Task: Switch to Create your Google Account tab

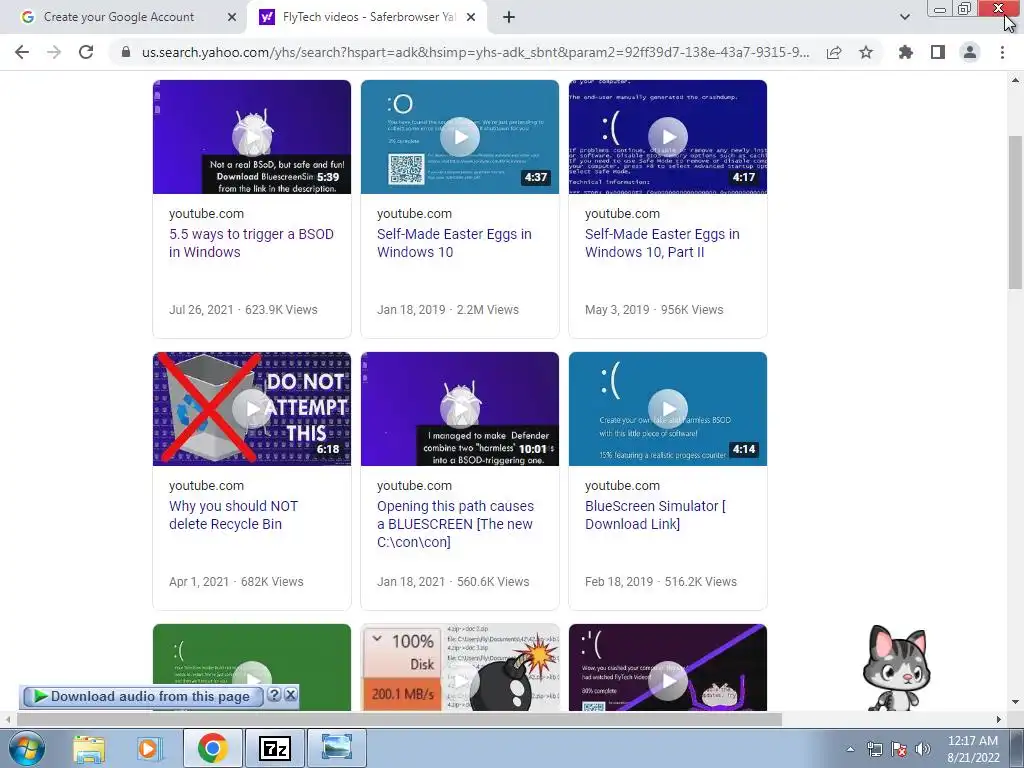Action: (x=119, y=17)
